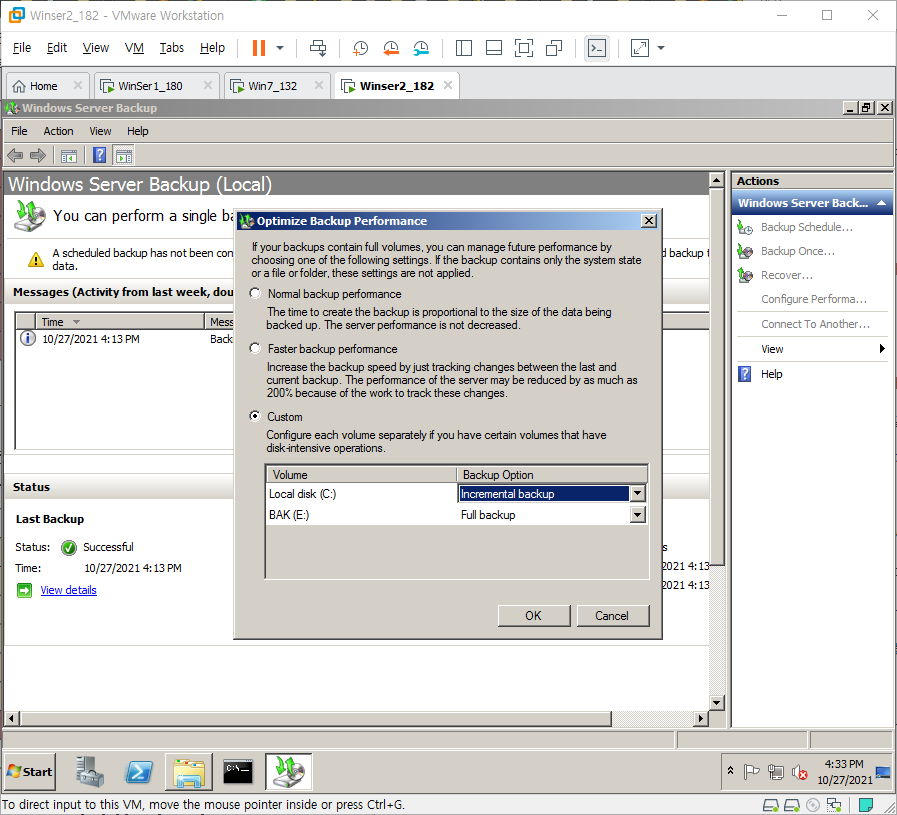Click the Send Ctrl+Alt+Del icon in VMware toolbar
The width and height of the screenshot is (897, 815).
click(x=318, y=48)
